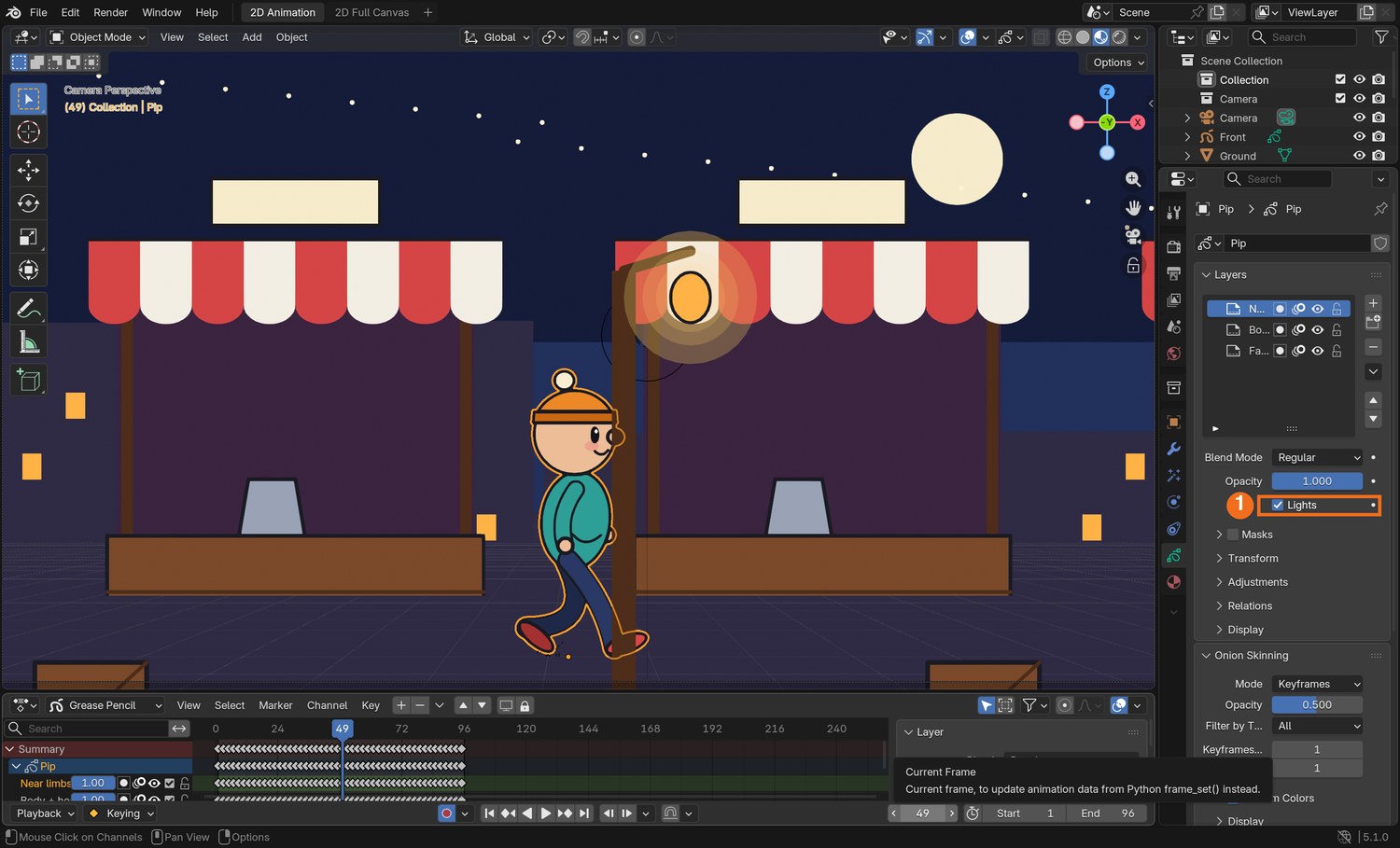Viewport: 1400px width, 848px height.
Task: Select the Measure tool
Action: pos(28,342)
